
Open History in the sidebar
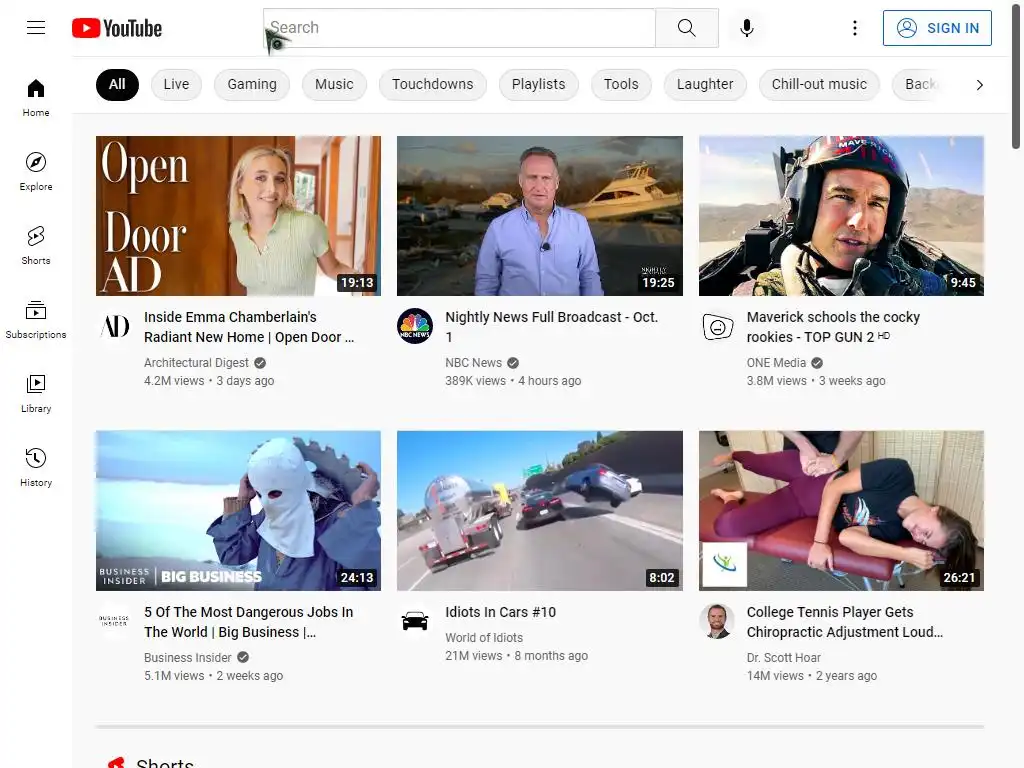coord(36,467)
